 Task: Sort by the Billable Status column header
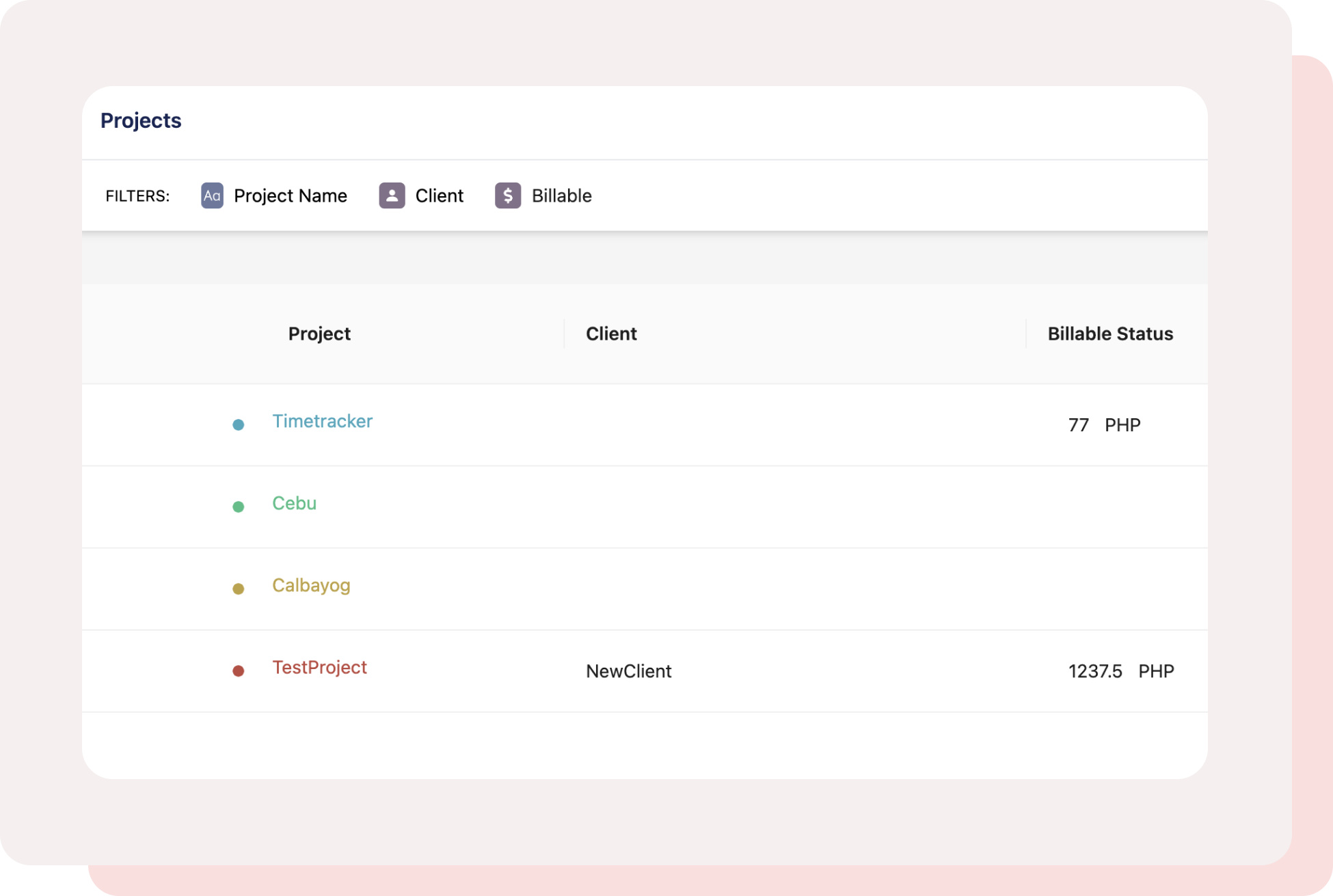(x=1110, y=334)
